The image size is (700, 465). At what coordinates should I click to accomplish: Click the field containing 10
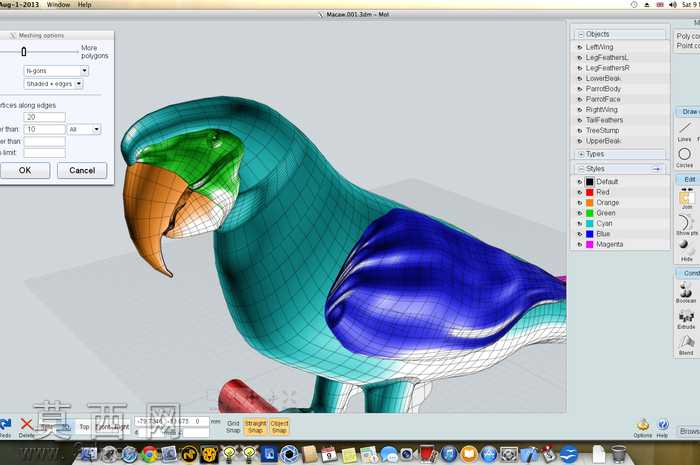[44, 129]
